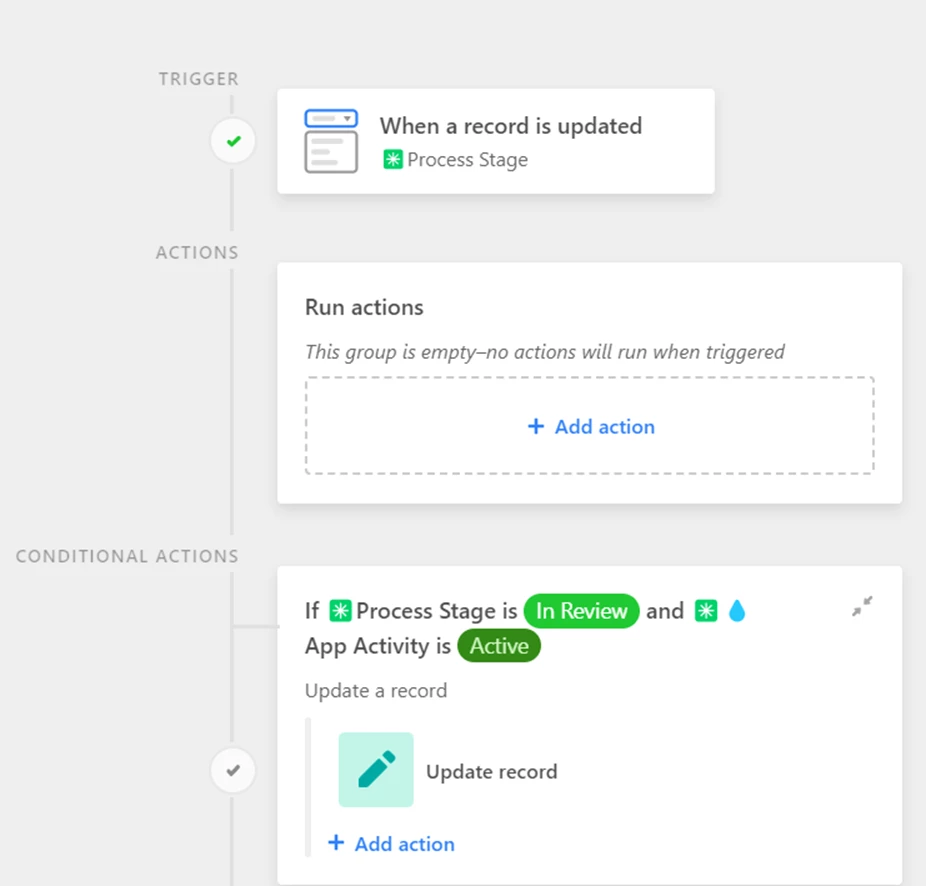Select the 'In Review' condition pill
926x886 pixels.
(x=581, y=611)
